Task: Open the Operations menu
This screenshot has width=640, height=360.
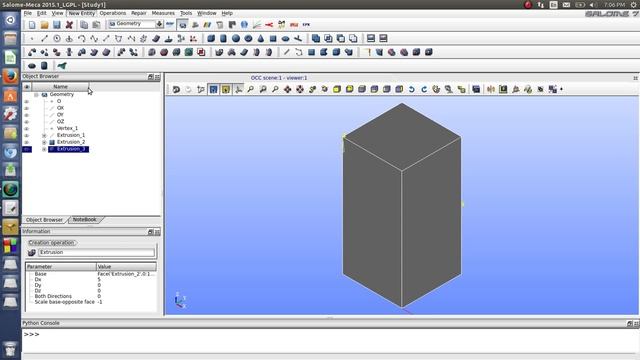Action: pyautogui.click(x=113, y=13)
